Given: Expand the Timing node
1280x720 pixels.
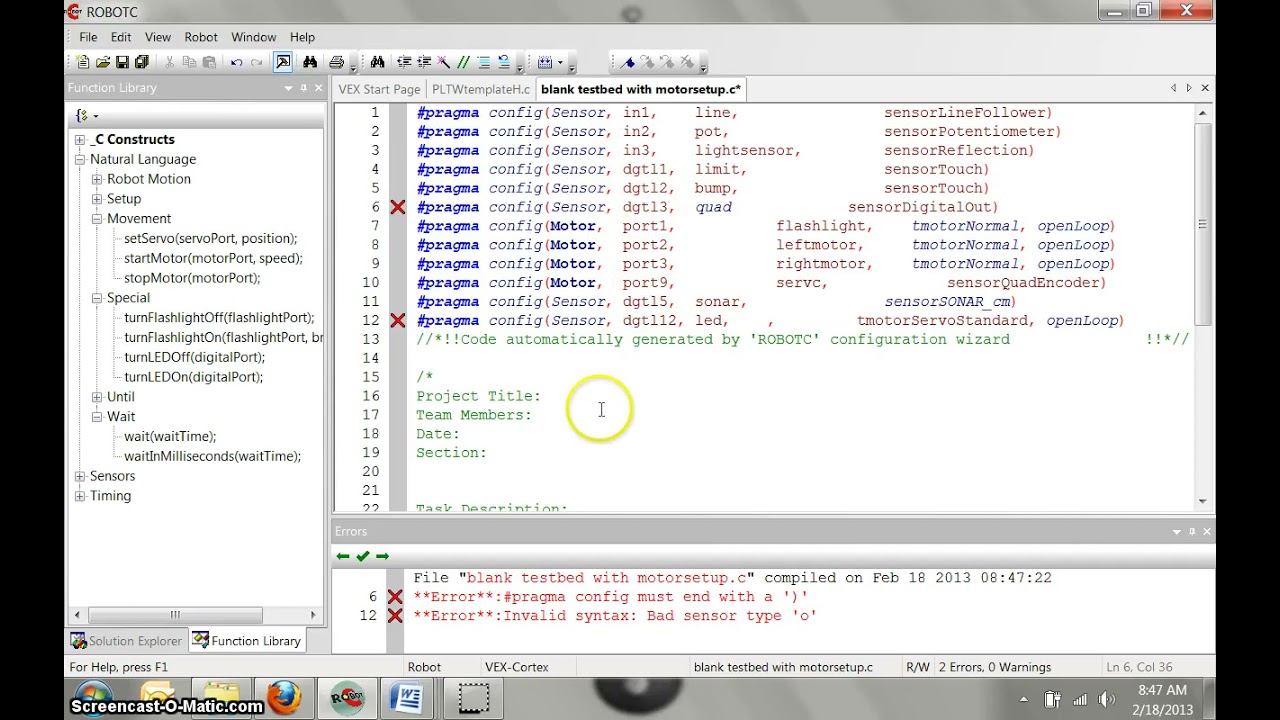Looking at the screenshot, I should (x=80, y=496).
